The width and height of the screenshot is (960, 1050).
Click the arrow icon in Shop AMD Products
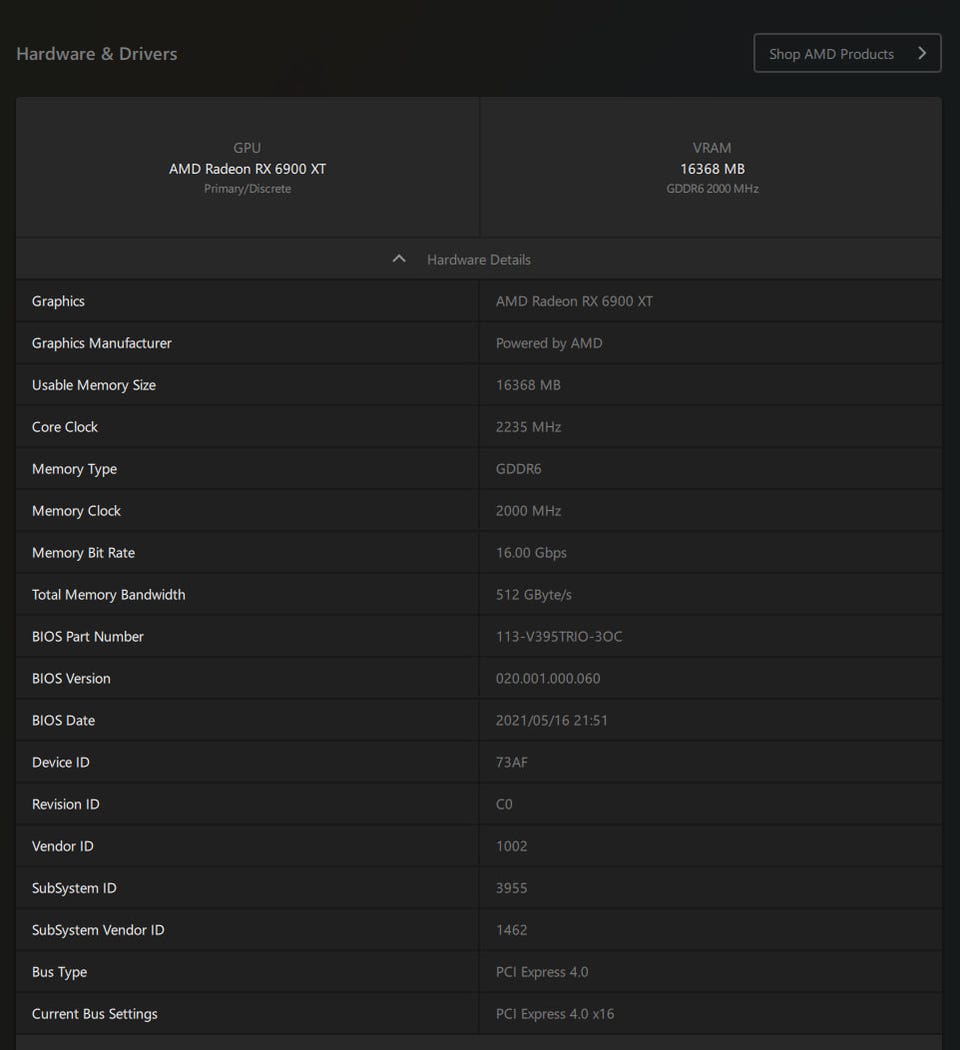[922, 53]
